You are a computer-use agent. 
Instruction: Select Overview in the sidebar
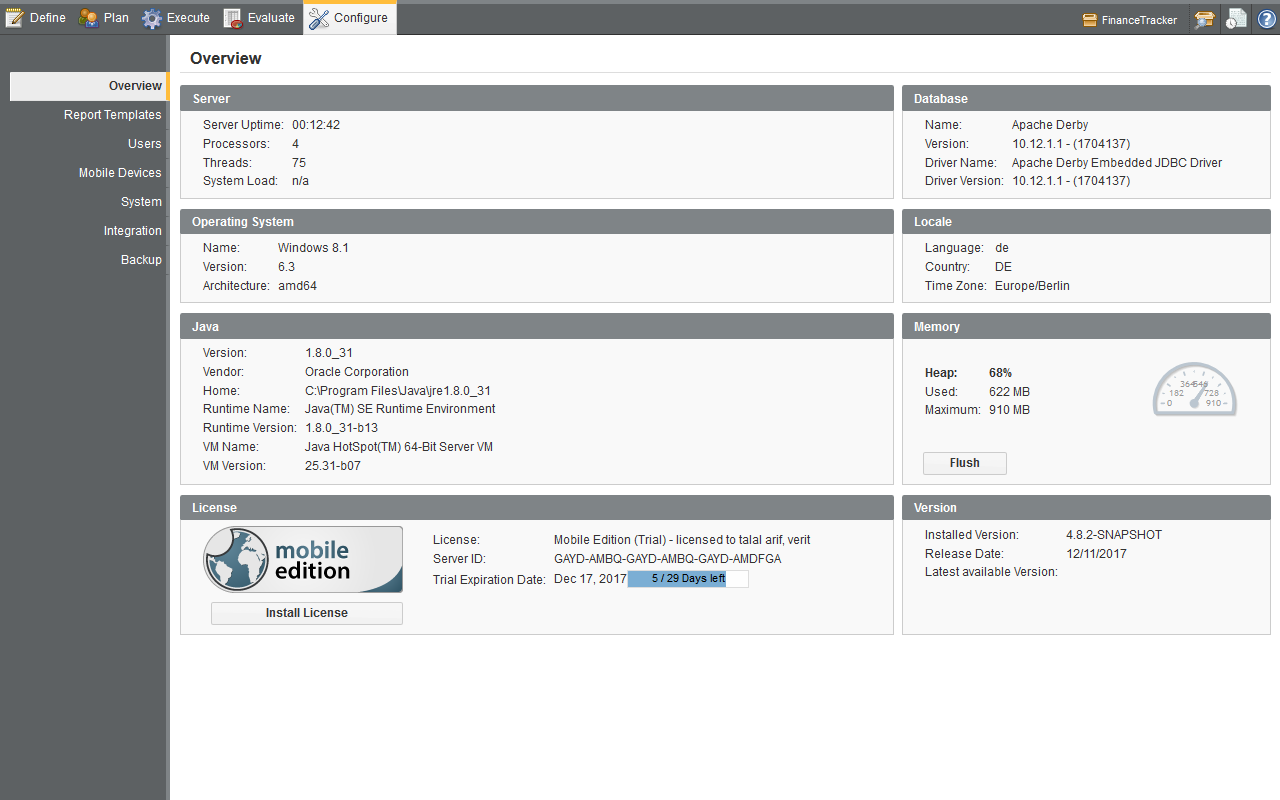coord(89,86)
